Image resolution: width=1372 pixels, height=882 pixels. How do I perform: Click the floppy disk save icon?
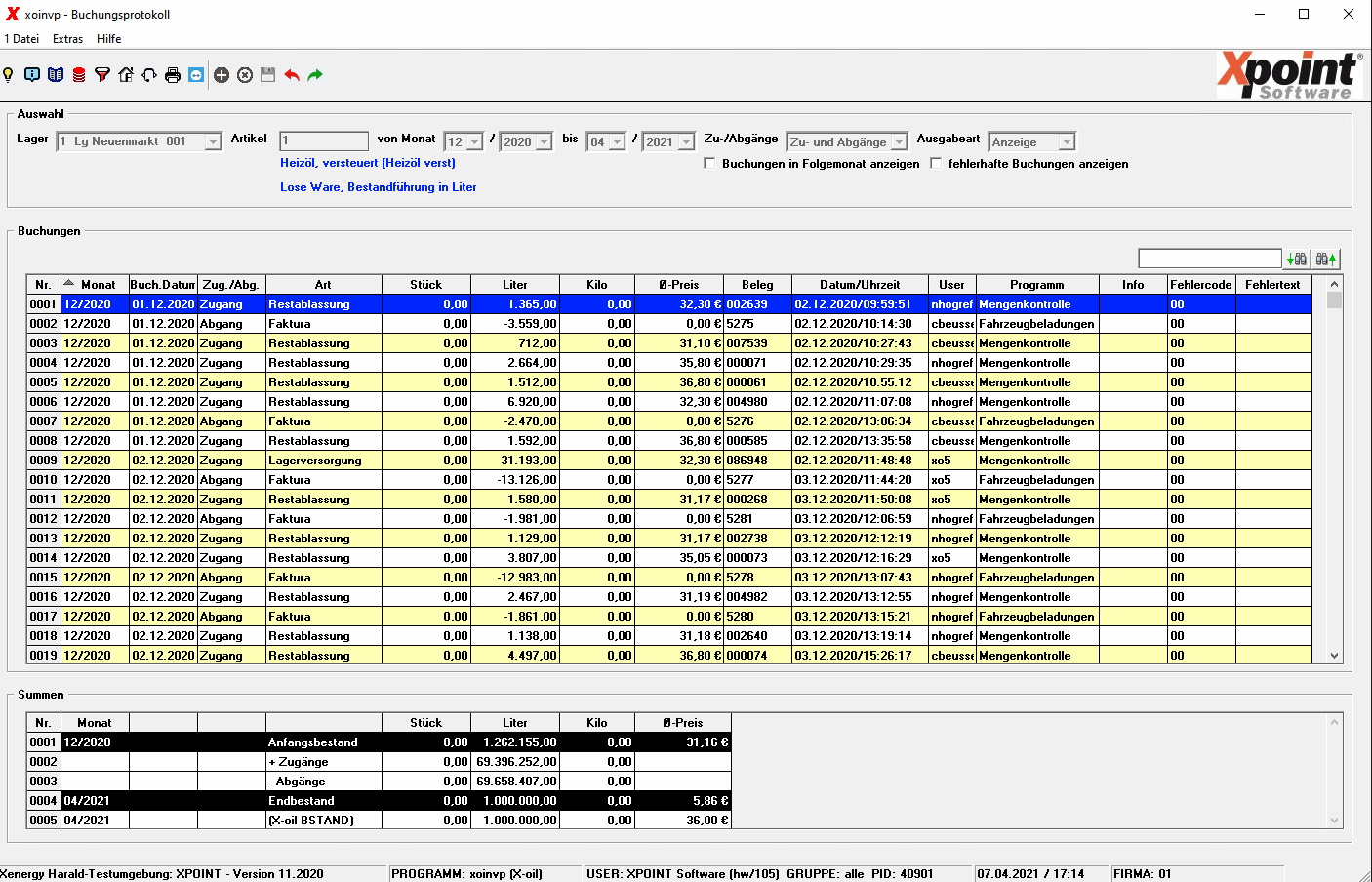(x=267, y=75)
